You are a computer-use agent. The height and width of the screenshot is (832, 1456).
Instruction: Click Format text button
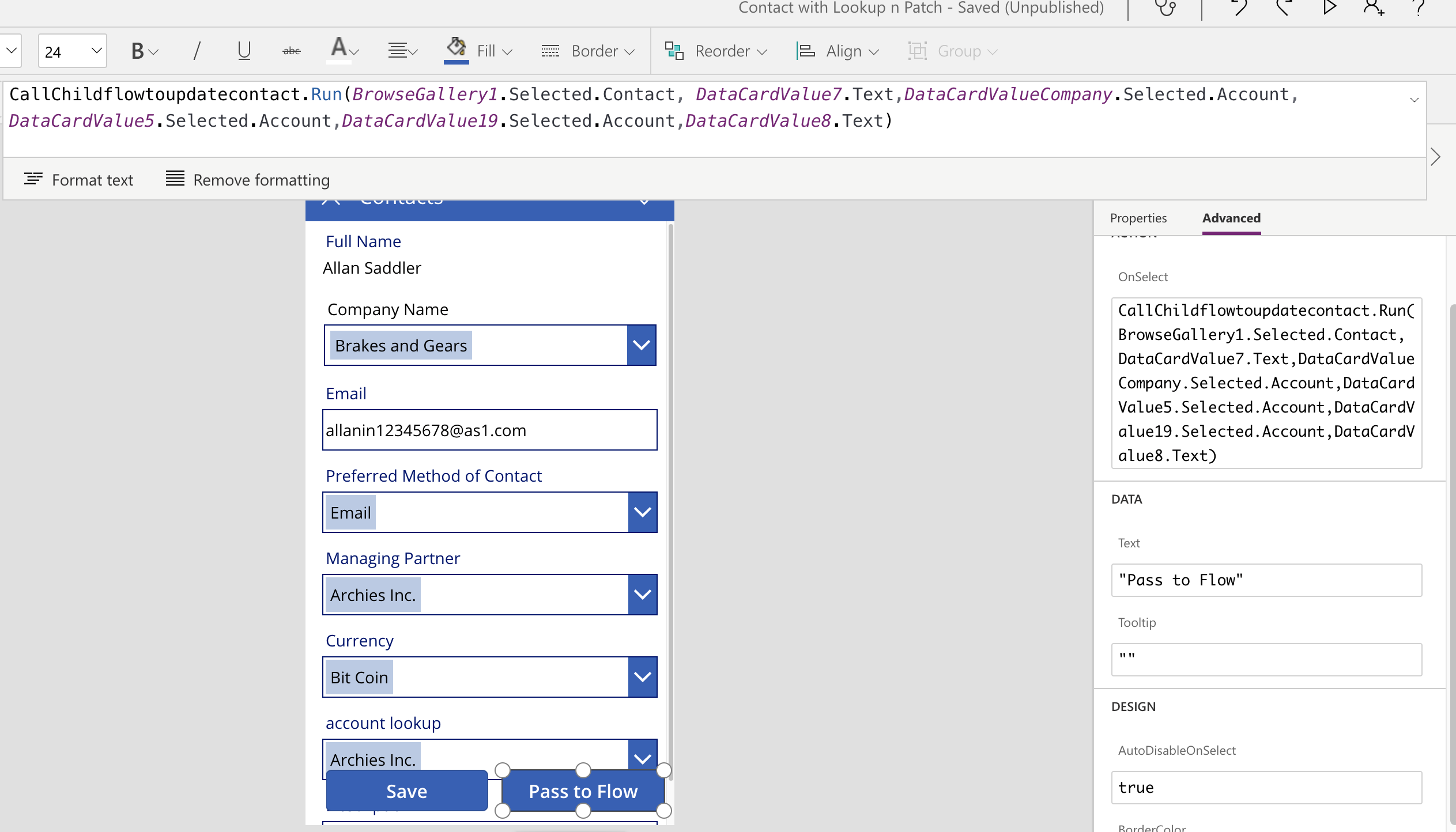(x=79, y=180)
